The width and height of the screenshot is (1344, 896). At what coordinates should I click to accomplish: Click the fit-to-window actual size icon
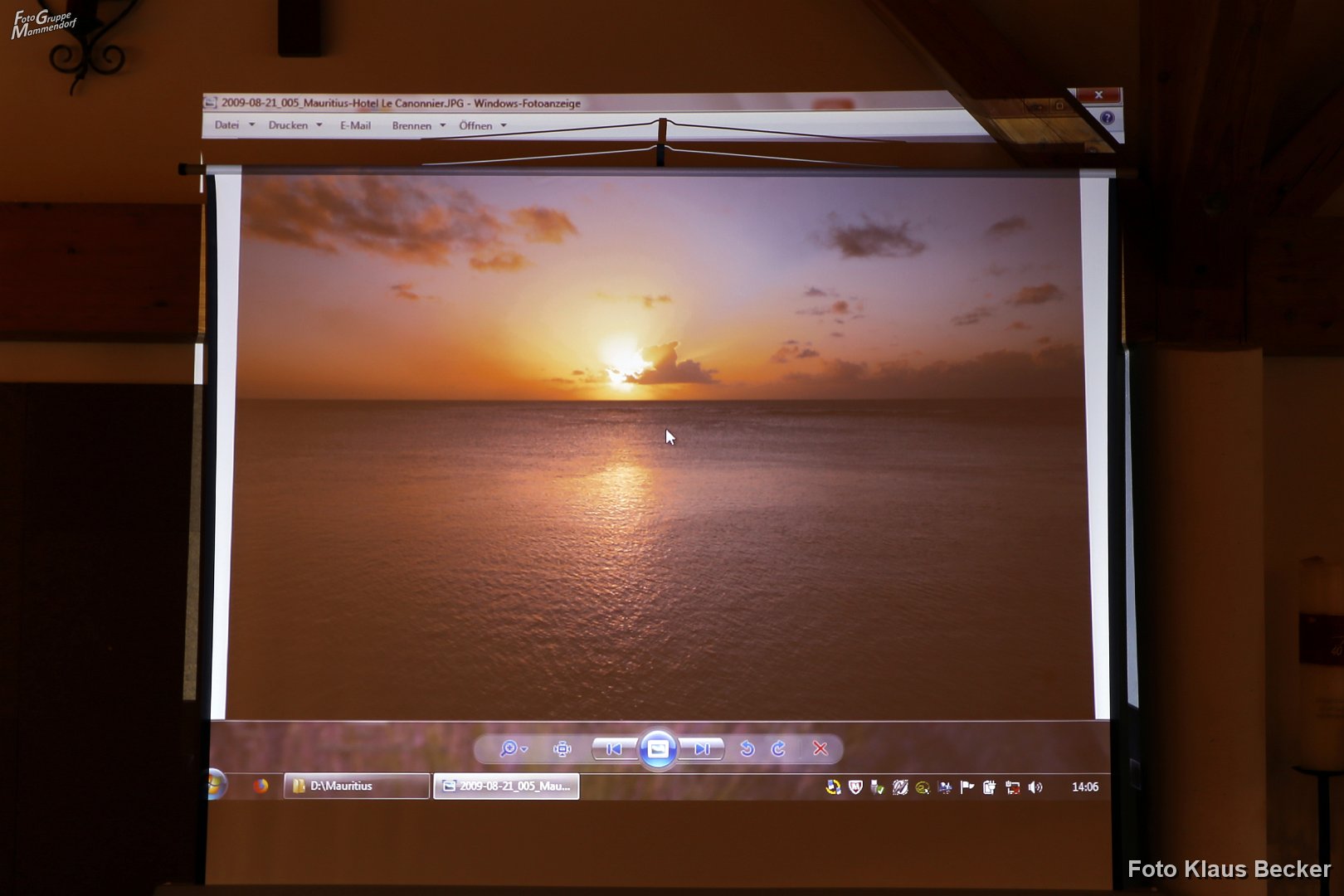pyautogui.click(x=562, y=749)
